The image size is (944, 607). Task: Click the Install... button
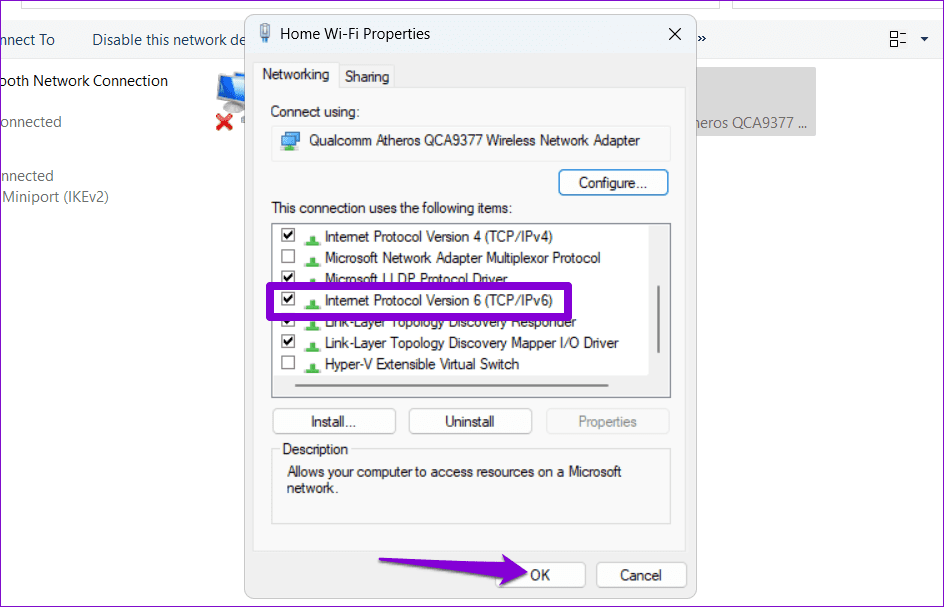tap(334, 422)
